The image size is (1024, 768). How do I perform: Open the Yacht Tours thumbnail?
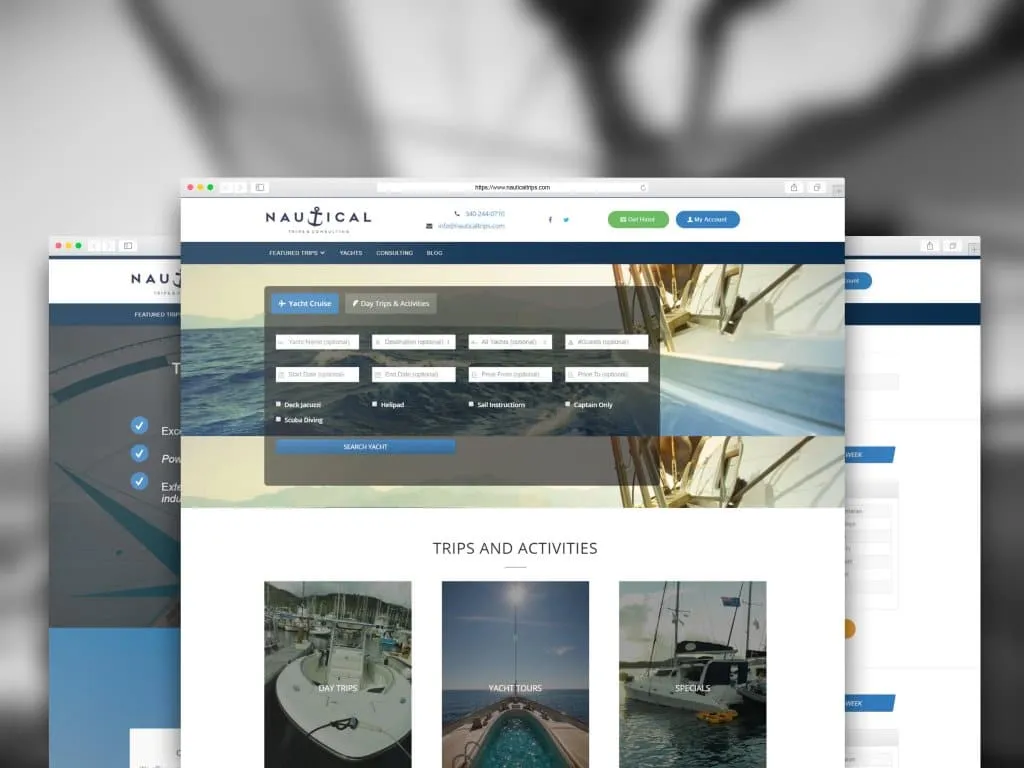coord(515,673)
